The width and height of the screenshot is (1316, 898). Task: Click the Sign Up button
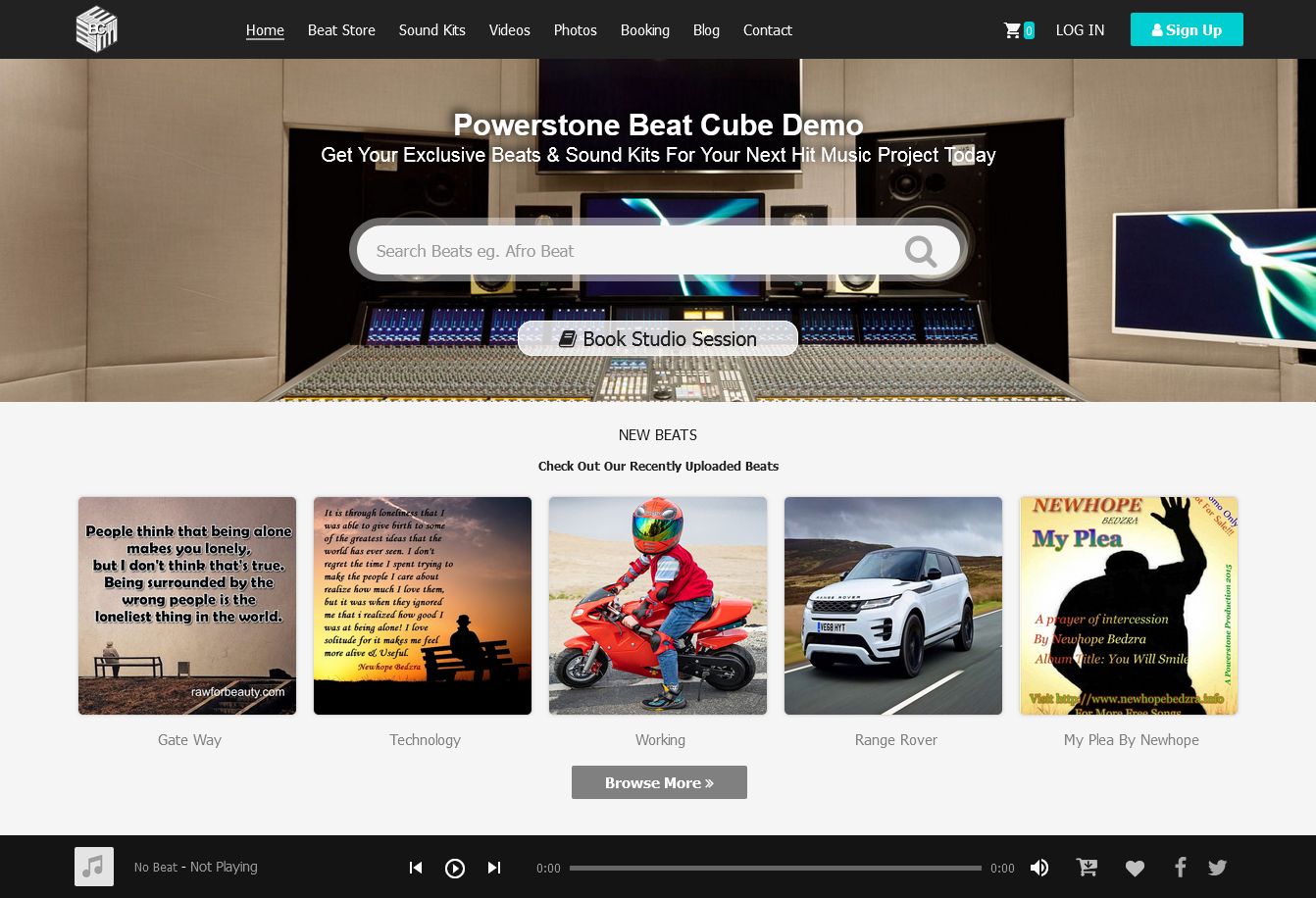click(x=1187, y=29)
